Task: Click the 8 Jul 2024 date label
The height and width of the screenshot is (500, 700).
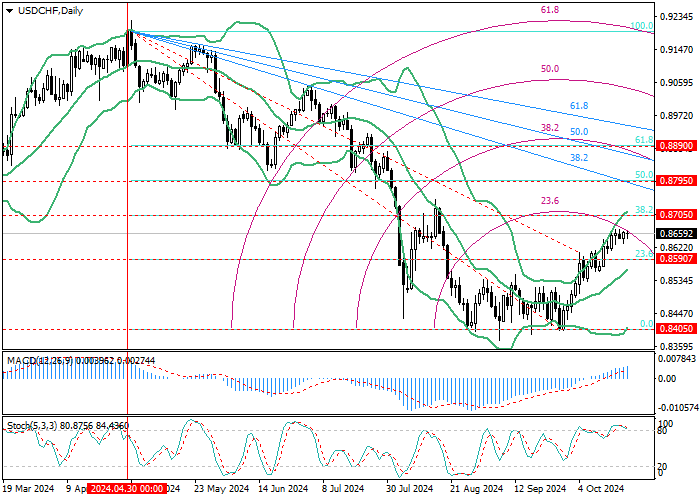Action: pyautogui.click(x=344, y=489)
